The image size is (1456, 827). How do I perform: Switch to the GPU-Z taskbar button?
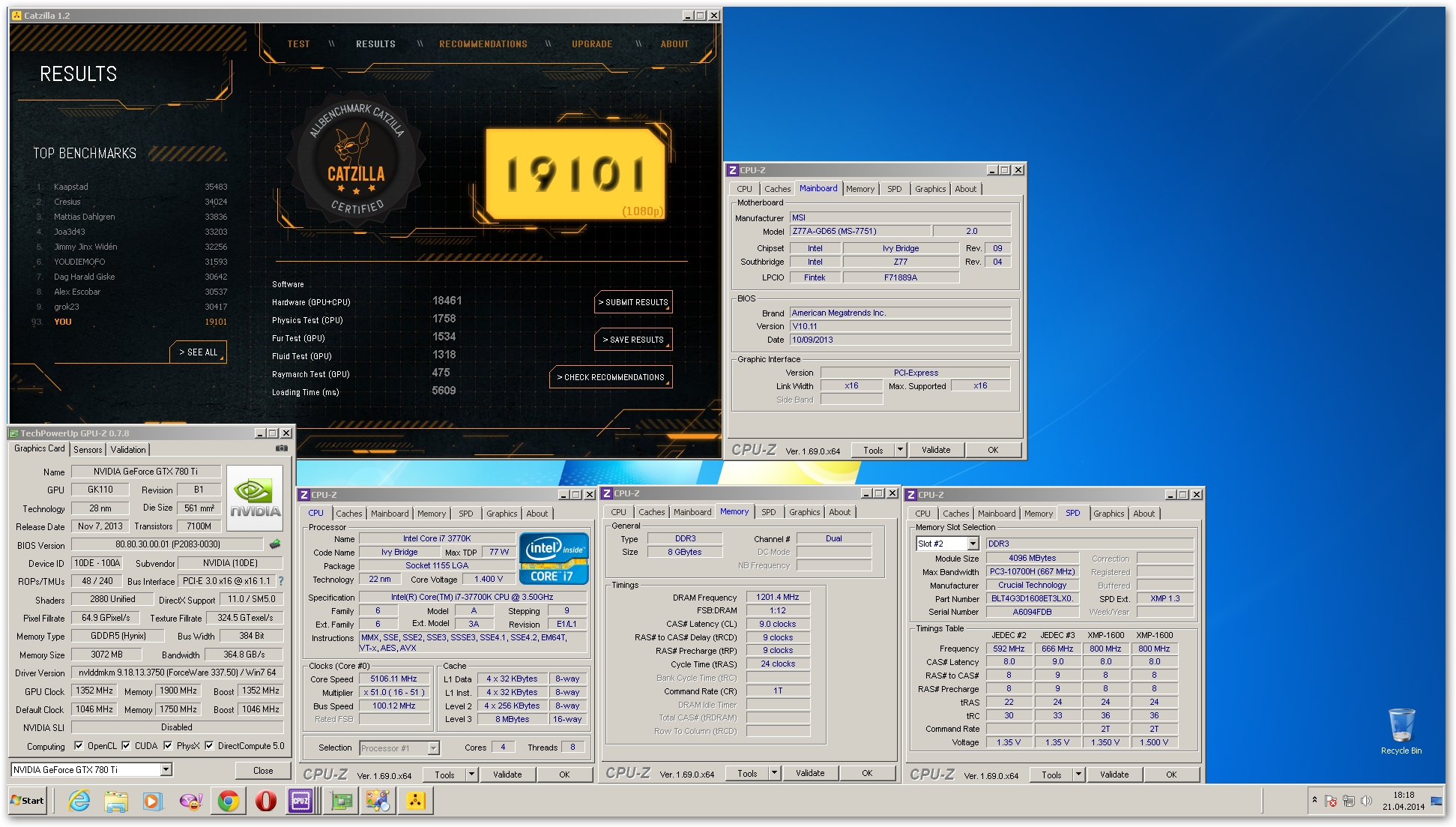click(x=342, y=801)
